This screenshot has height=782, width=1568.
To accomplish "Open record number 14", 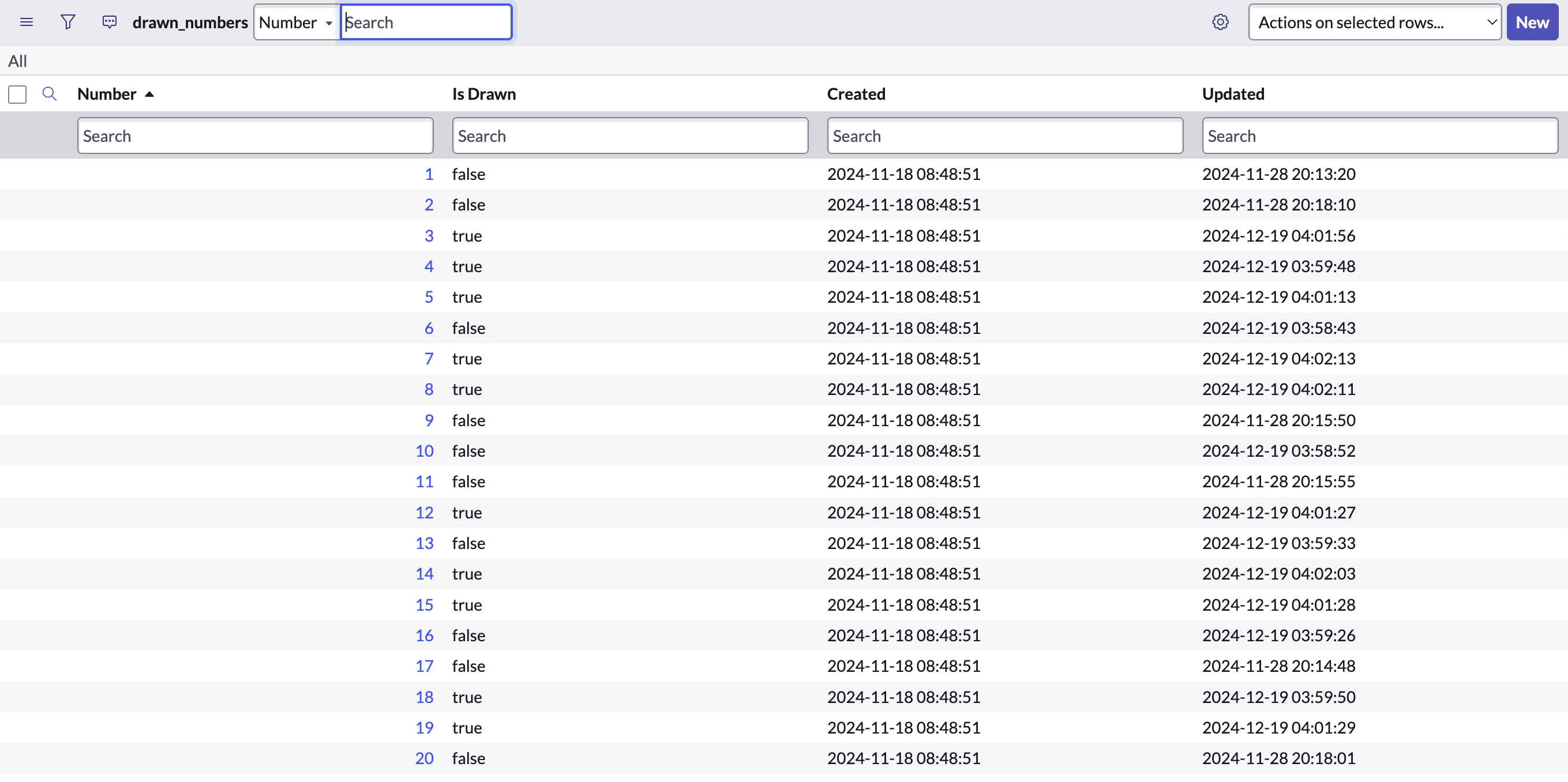I will pos(424,573).
